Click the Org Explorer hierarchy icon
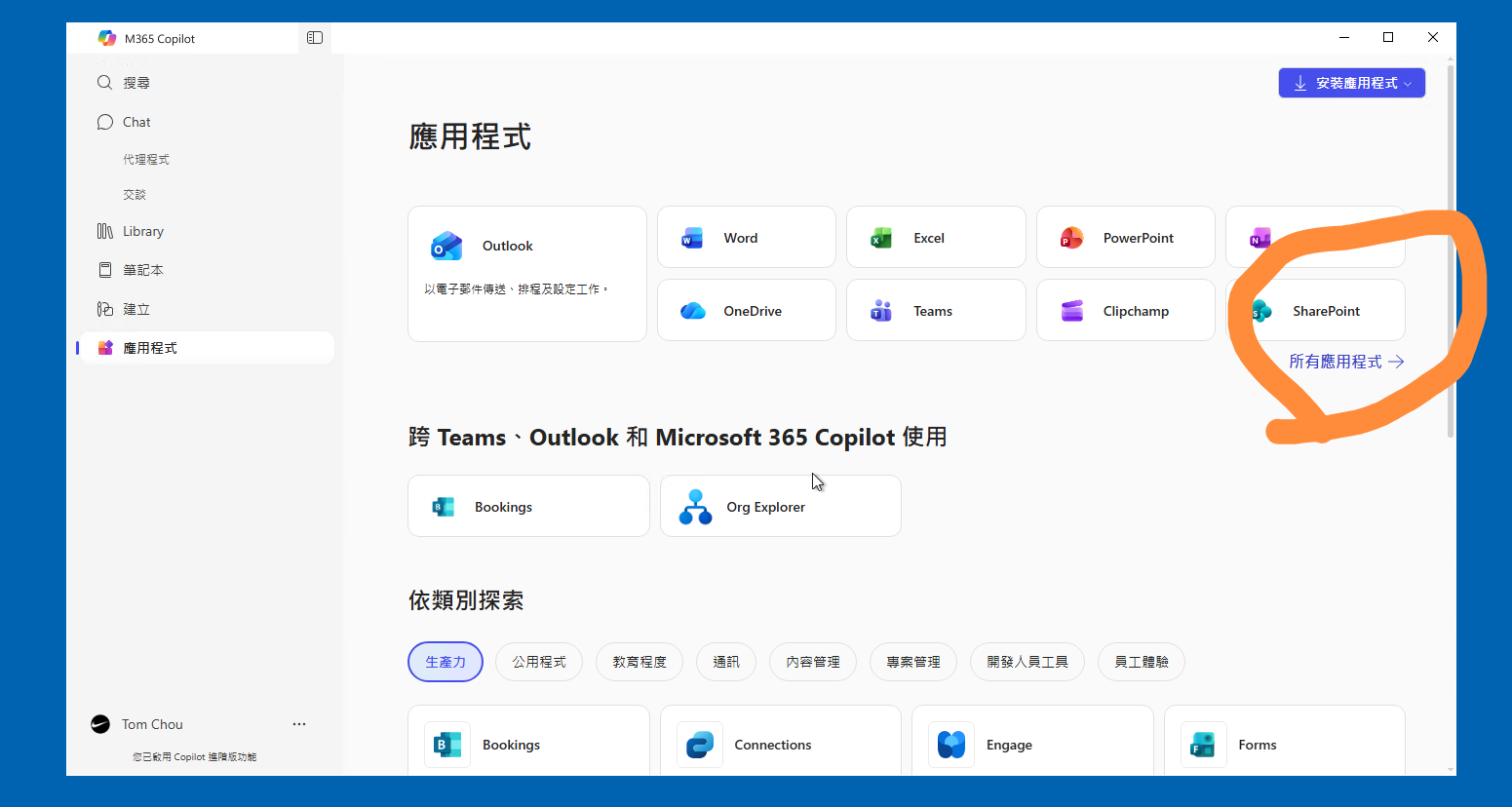The width and height of the screenshot is (1512, 807). 695,507
